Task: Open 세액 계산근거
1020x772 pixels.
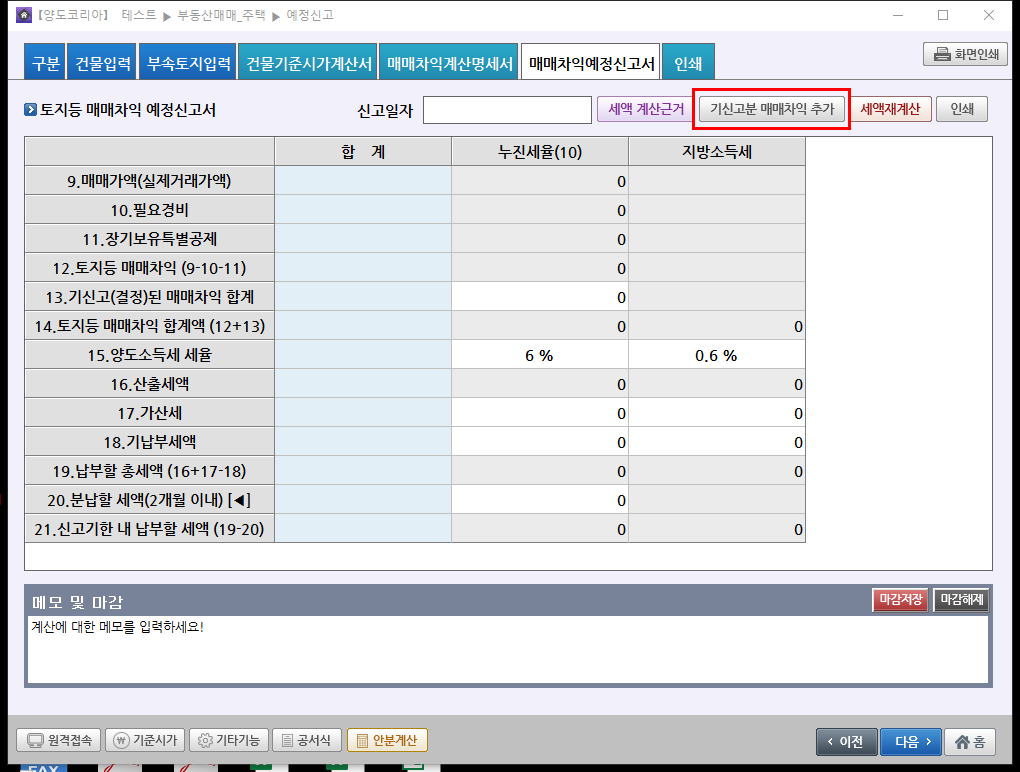Action: click(x=646, y=109)
